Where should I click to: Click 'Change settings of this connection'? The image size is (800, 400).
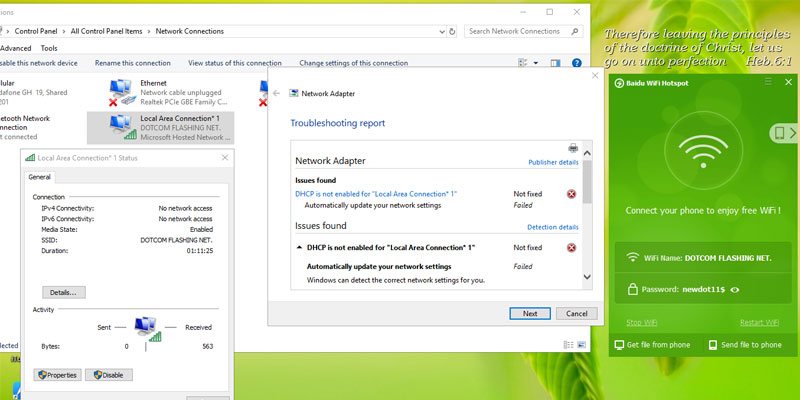click(354, 63)
